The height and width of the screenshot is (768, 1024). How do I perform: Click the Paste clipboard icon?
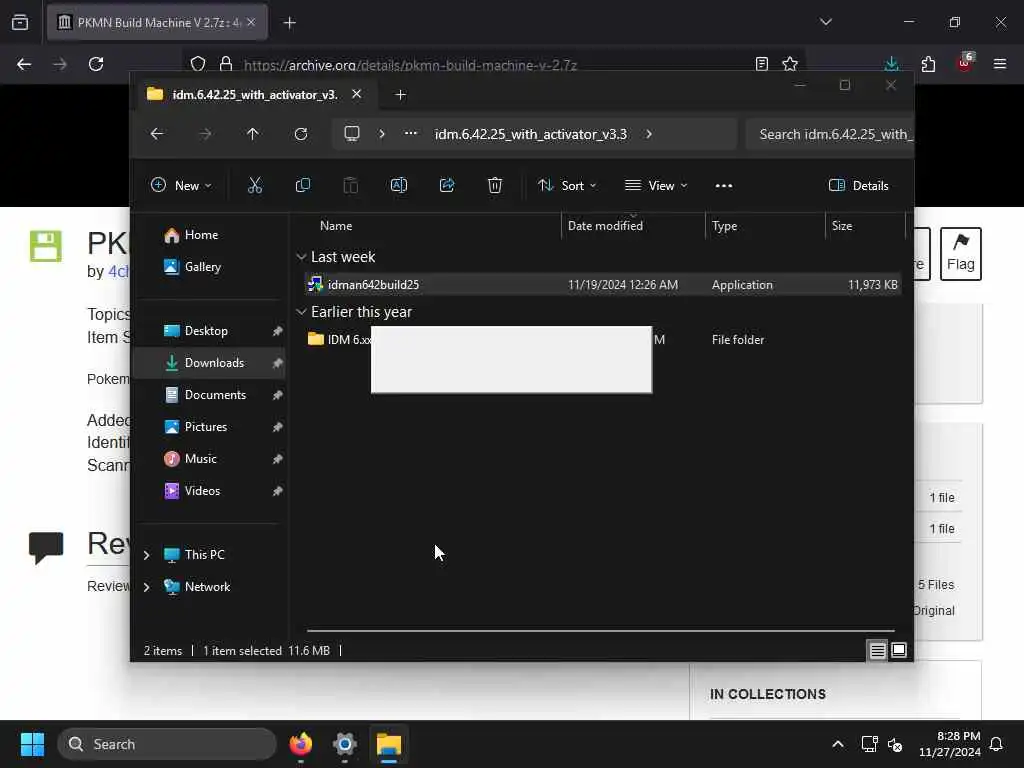point(351,185)
